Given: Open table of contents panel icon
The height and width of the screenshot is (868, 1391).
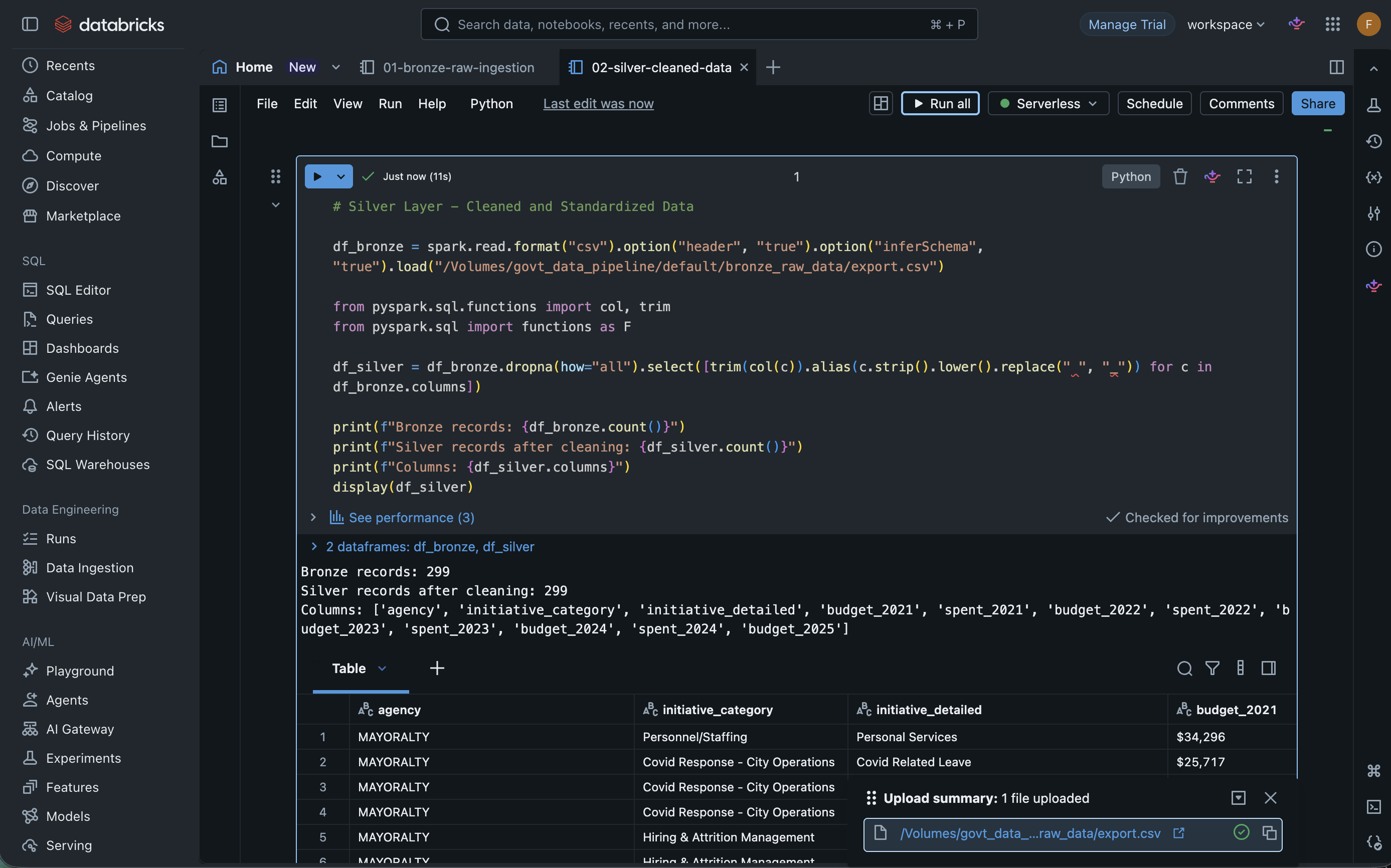Looking at the screenshot, I should click(220, 105).
